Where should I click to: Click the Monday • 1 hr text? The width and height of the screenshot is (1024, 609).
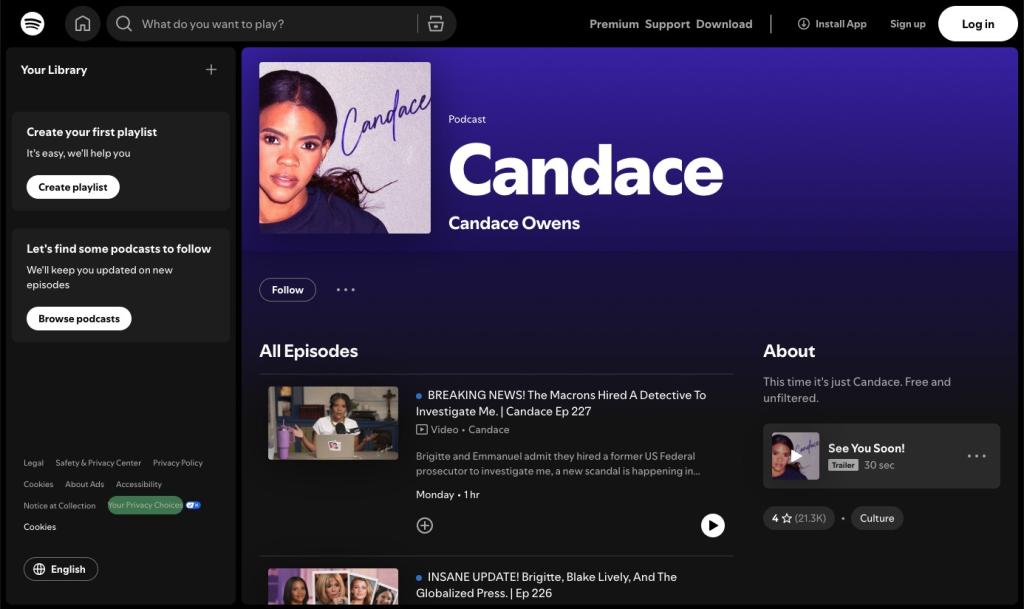448,495
